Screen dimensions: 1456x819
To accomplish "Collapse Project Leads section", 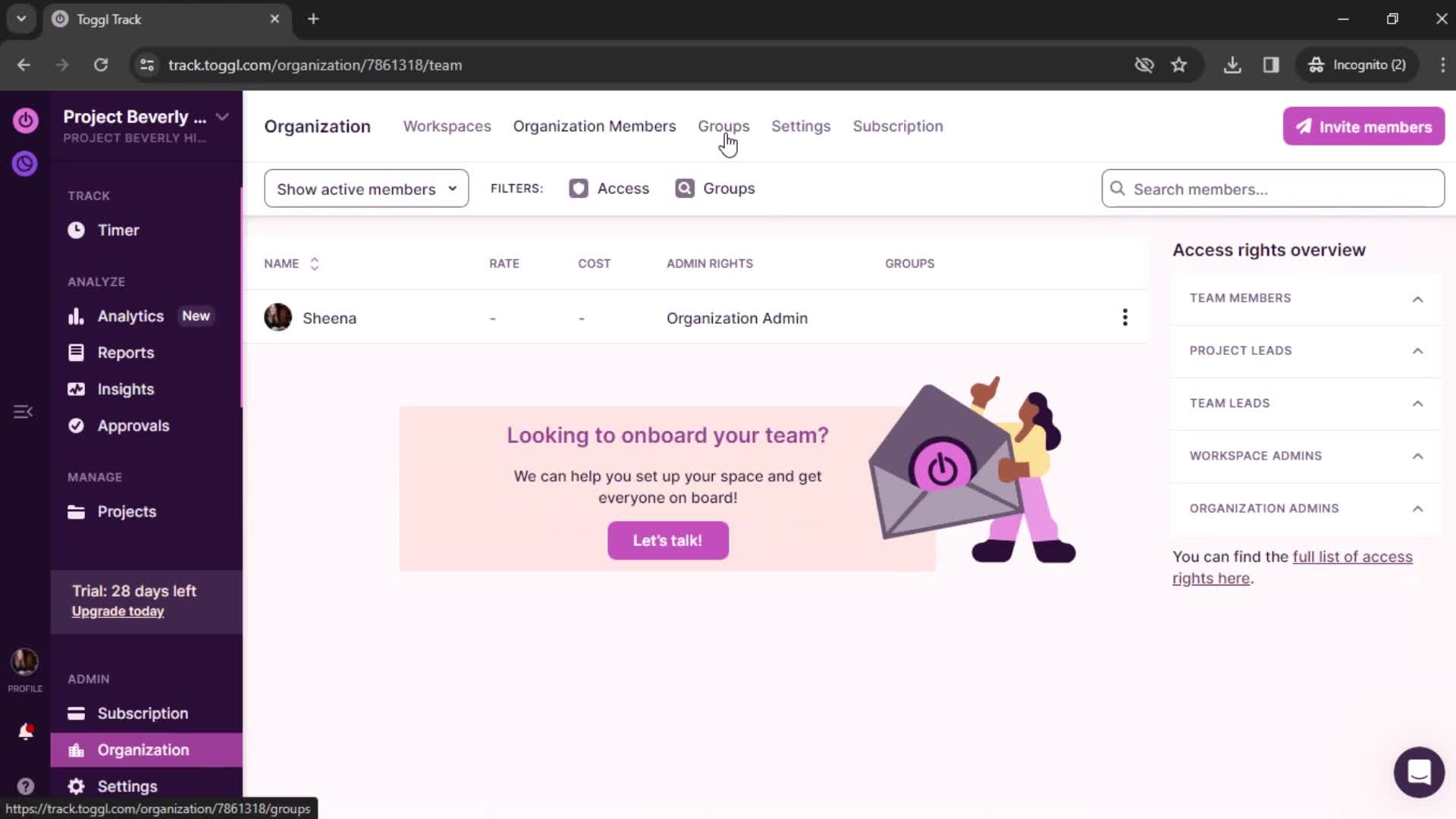I will [x=1419, y=350].
